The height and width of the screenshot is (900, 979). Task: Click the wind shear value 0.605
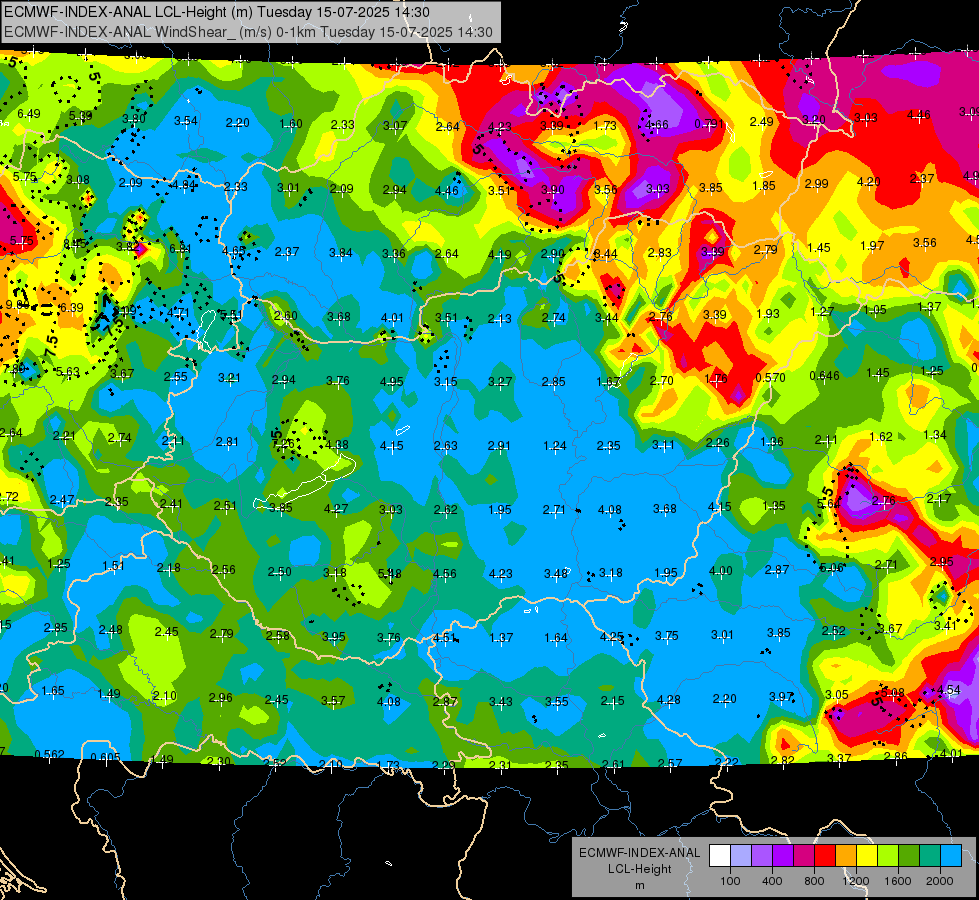105,757
